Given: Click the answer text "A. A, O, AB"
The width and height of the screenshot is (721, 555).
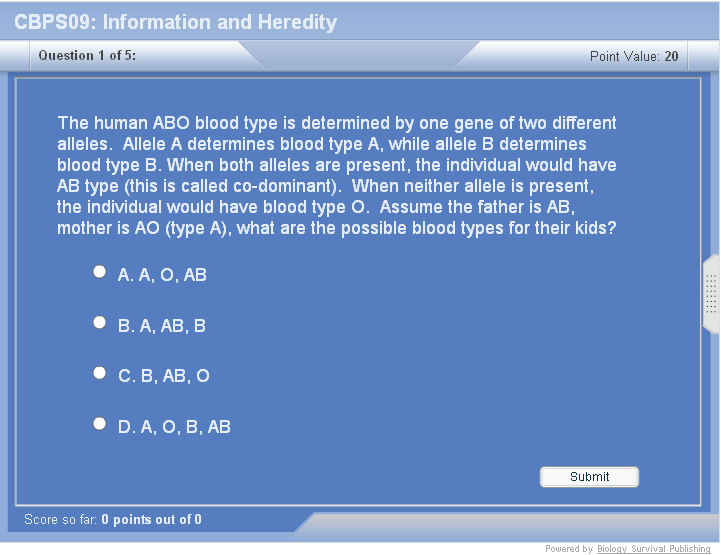Looking at the screenshot, I should click(162, 275).
